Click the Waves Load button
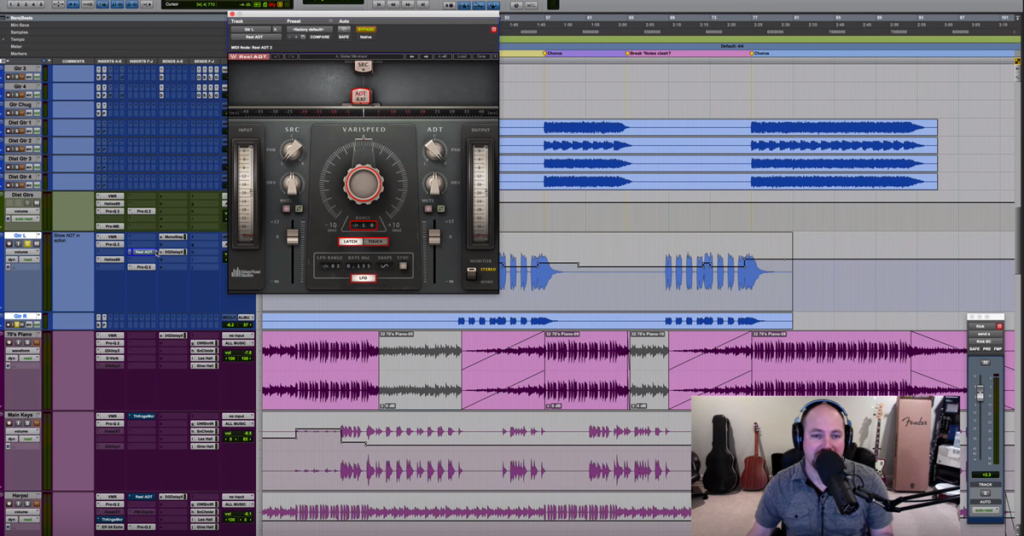The image size is (1024, 536). click(462, 57)
